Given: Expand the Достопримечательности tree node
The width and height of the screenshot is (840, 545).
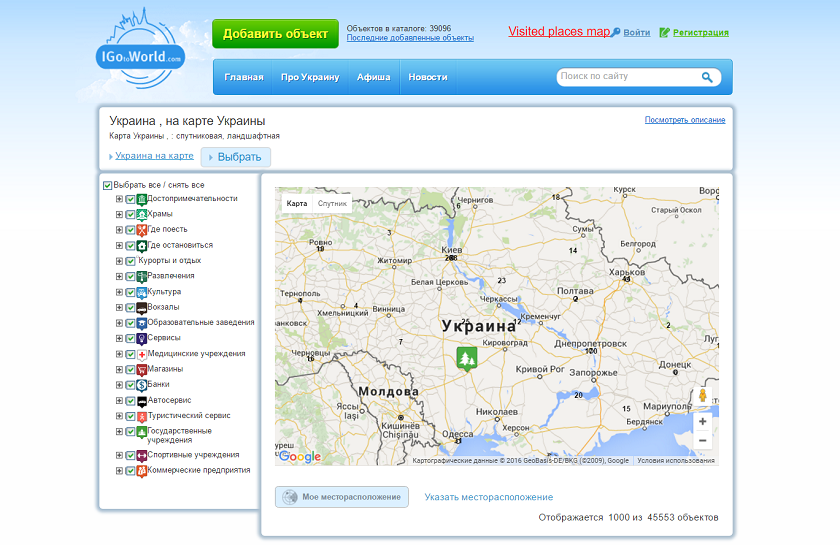Looking at the screenshot, I should click(119, 199).
